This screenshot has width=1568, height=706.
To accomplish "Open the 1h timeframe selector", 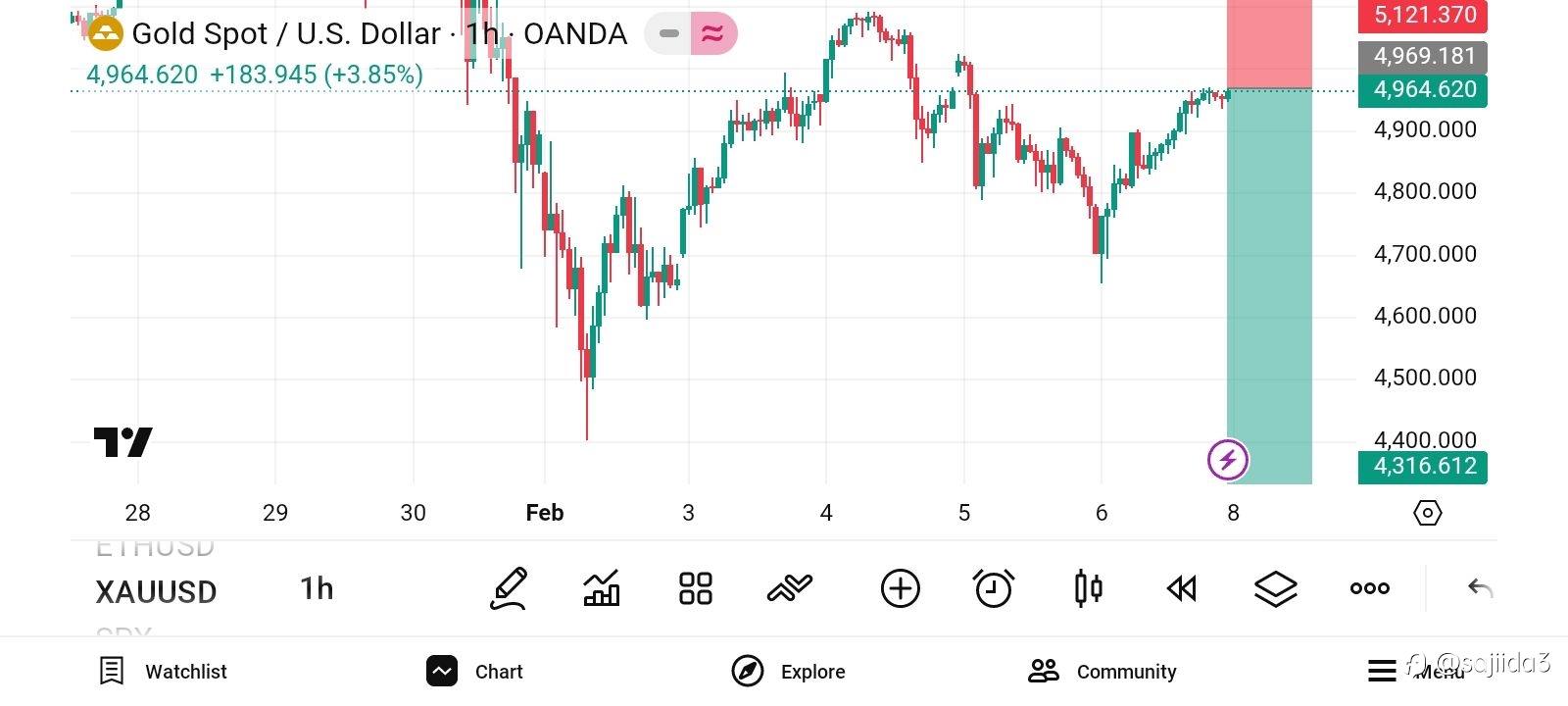I will (317, 588).
